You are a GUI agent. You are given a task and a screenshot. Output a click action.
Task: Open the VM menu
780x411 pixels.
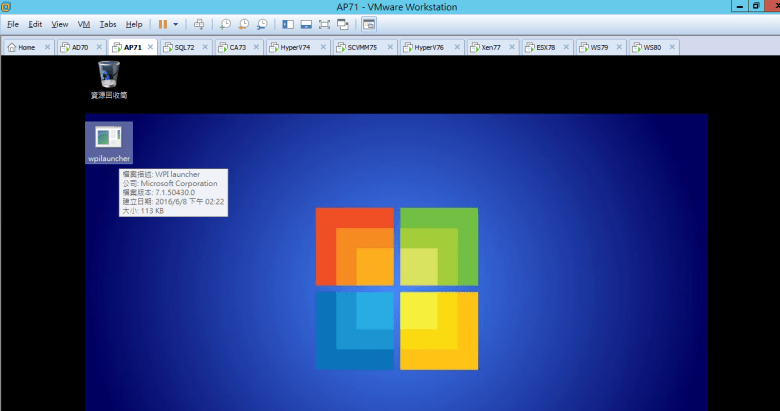coord(83,23)
